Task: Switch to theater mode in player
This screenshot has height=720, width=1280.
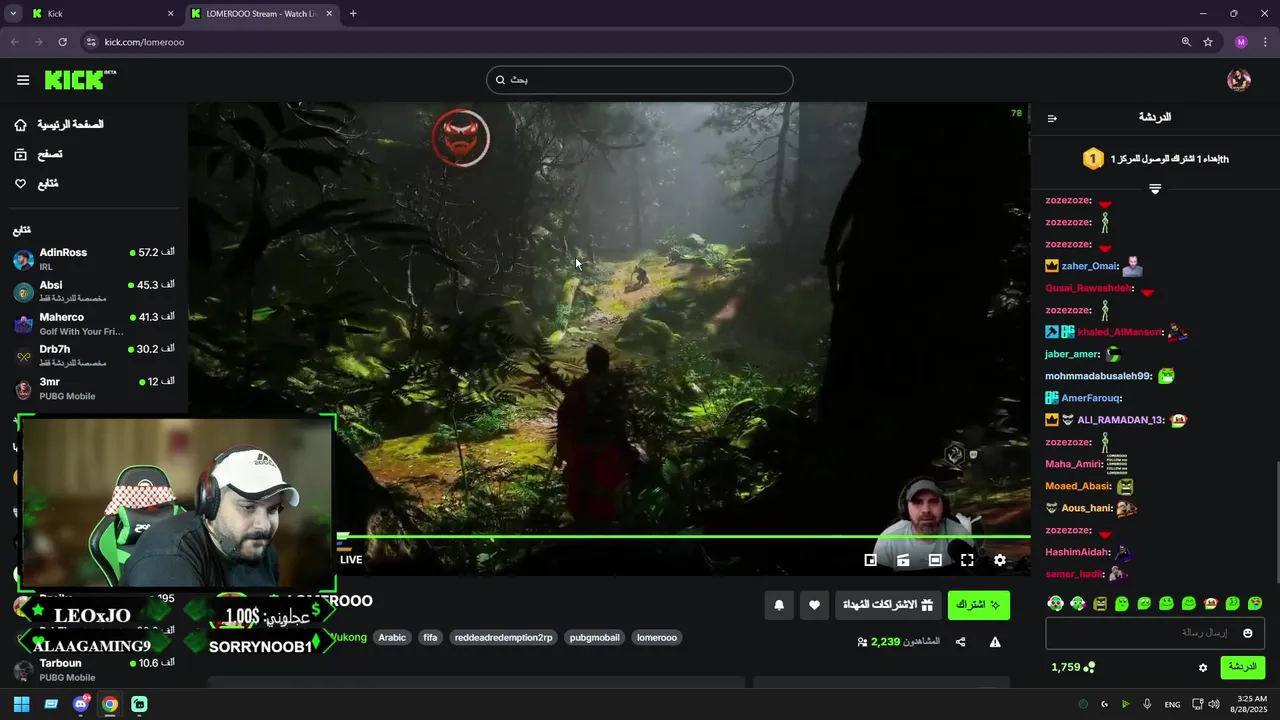Action: click(x=935, y=560)
